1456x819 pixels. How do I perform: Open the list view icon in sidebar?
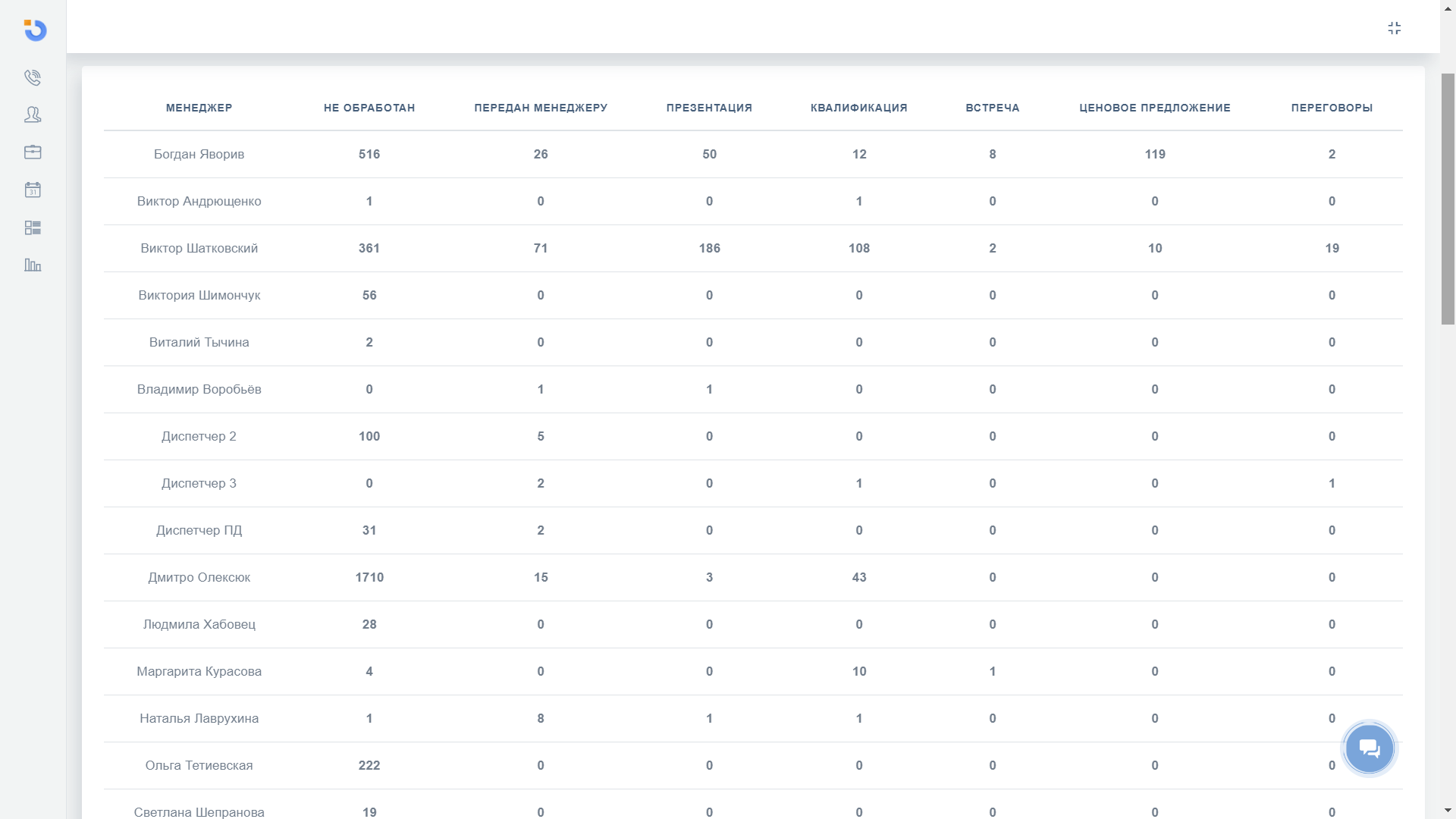pos(33,227)
